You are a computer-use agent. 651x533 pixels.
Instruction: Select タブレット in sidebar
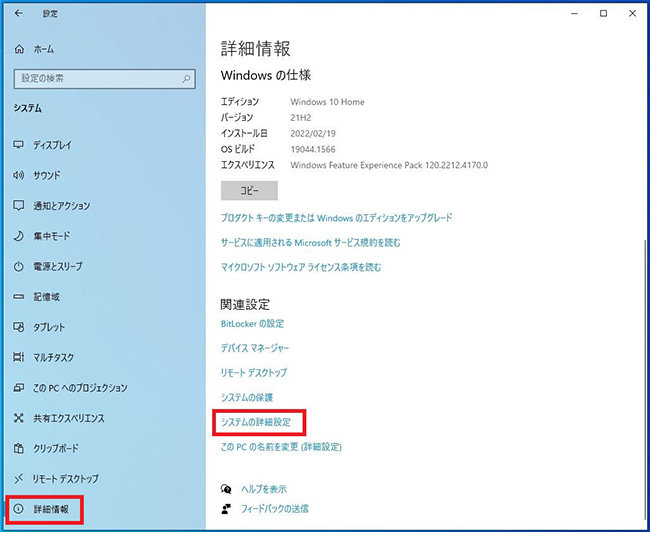tap(49, 327)
